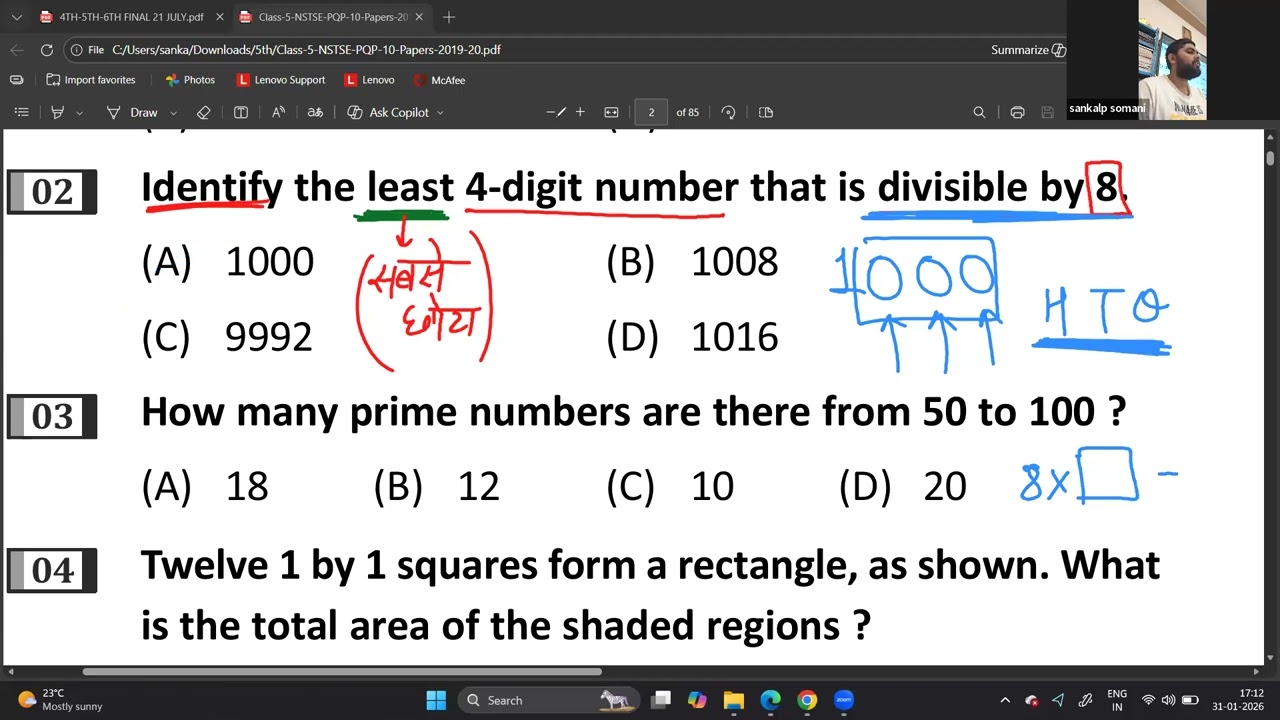1280x720 pixels.
Task: Open the tab actions menu chevron
Action: (x=16, y=17)
